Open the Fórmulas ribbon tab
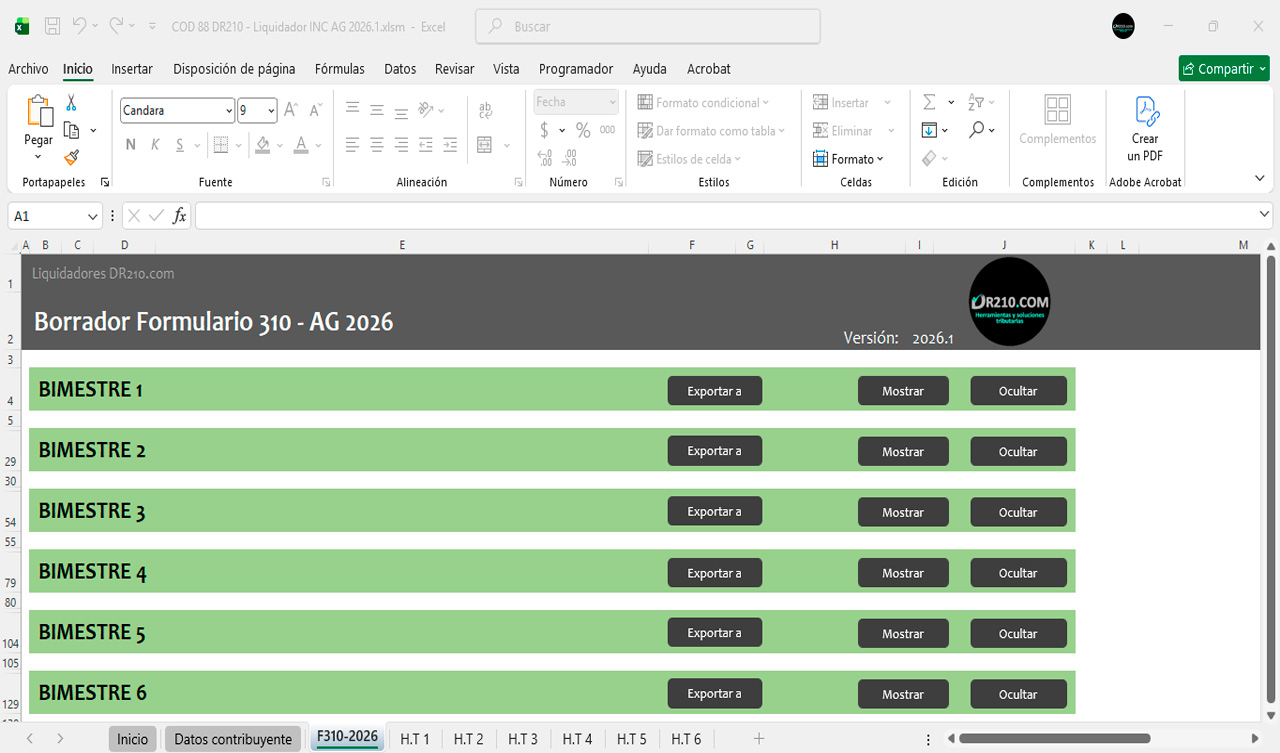 tap(339, 69)
